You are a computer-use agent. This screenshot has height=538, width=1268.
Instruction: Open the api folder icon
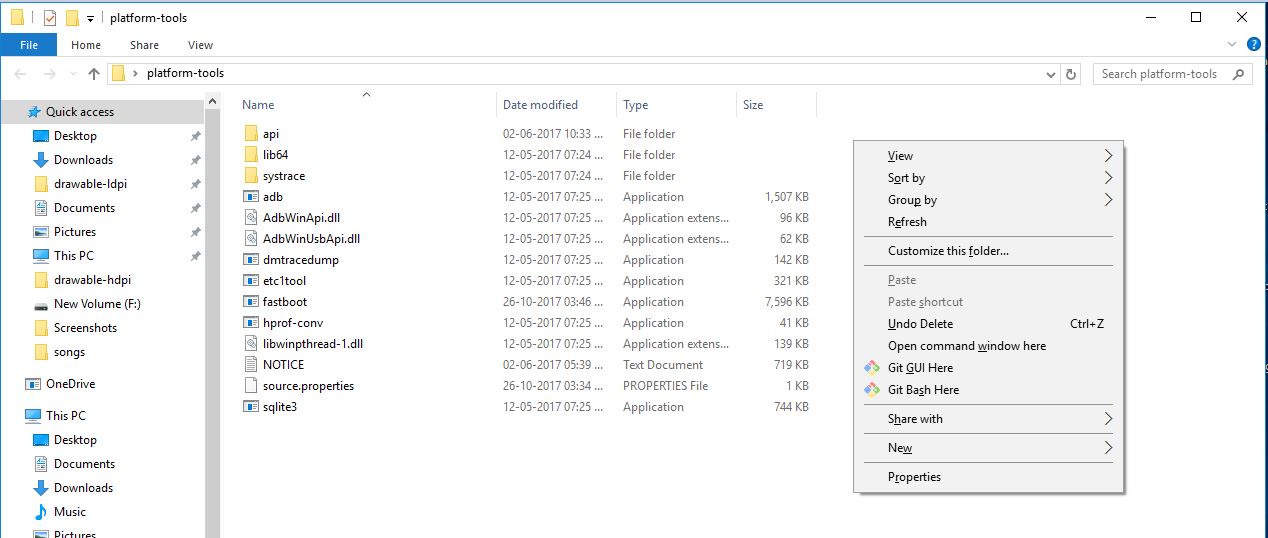(x=251, y=134)
